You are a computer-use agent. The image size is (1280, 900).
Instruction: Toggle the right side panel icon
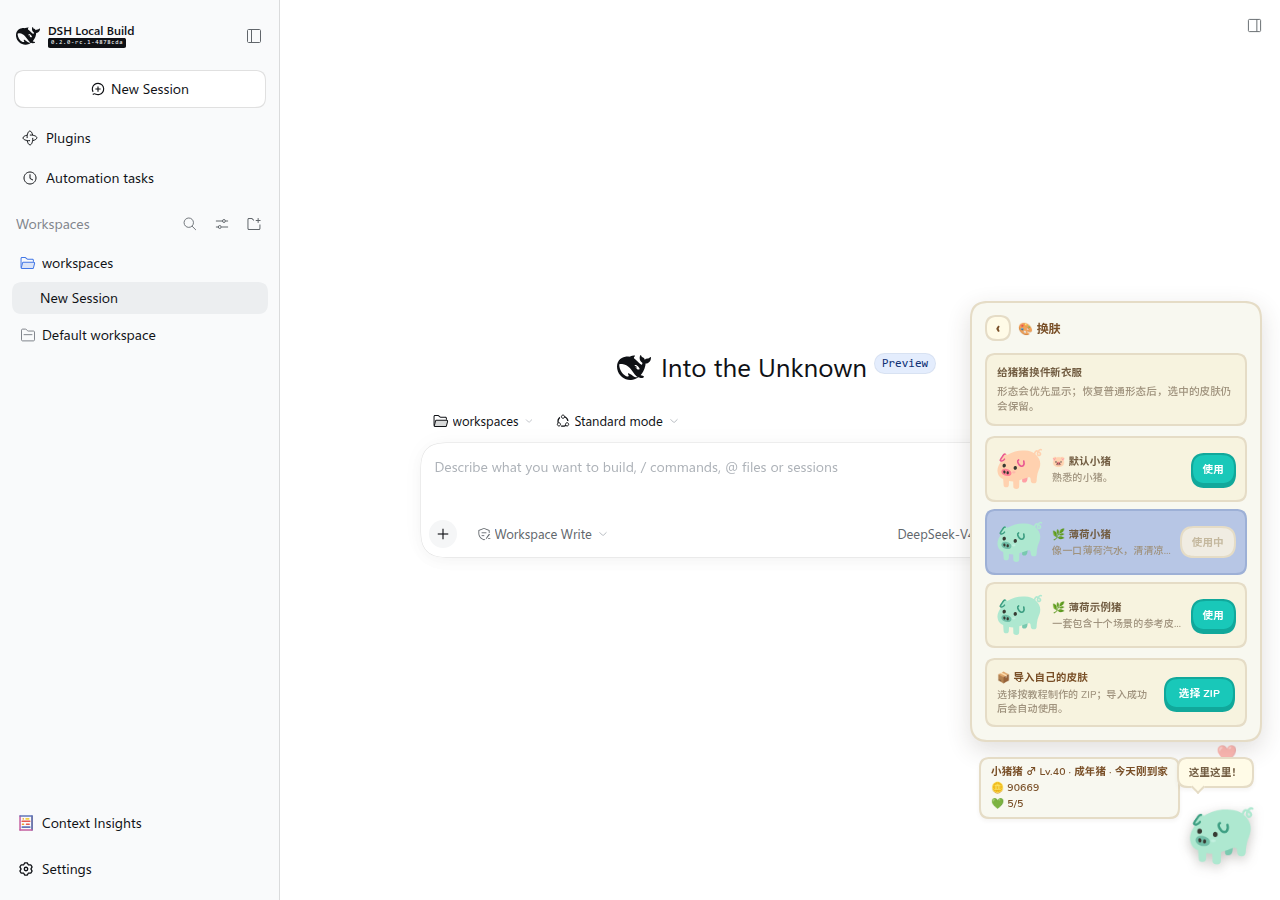coord(1254,26)
